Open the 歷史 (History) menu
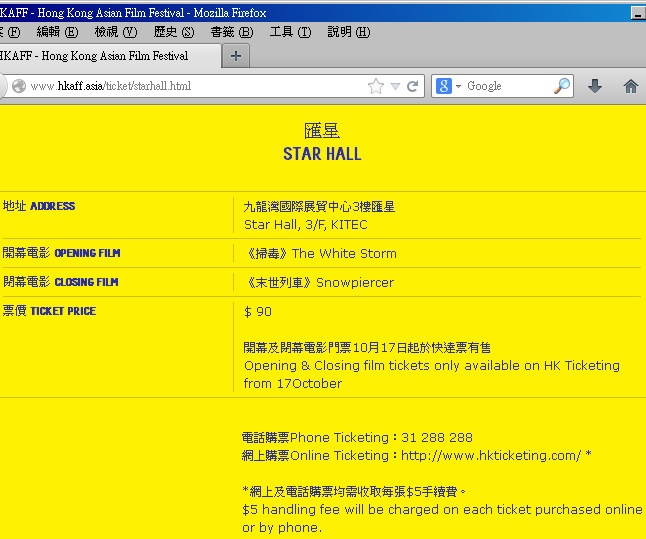This screenshot has width=646, height=539. coord(173,32)
